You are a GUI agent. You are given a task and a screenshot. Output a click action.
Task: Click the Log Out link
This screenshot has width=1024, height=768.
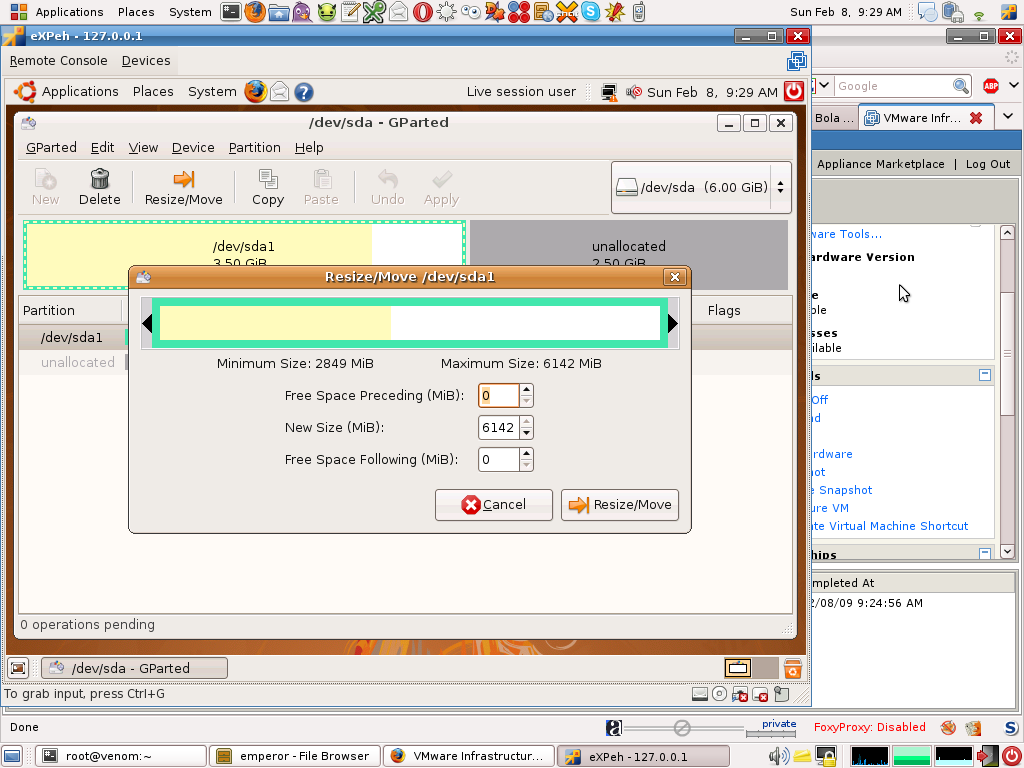tap(987, 164)
